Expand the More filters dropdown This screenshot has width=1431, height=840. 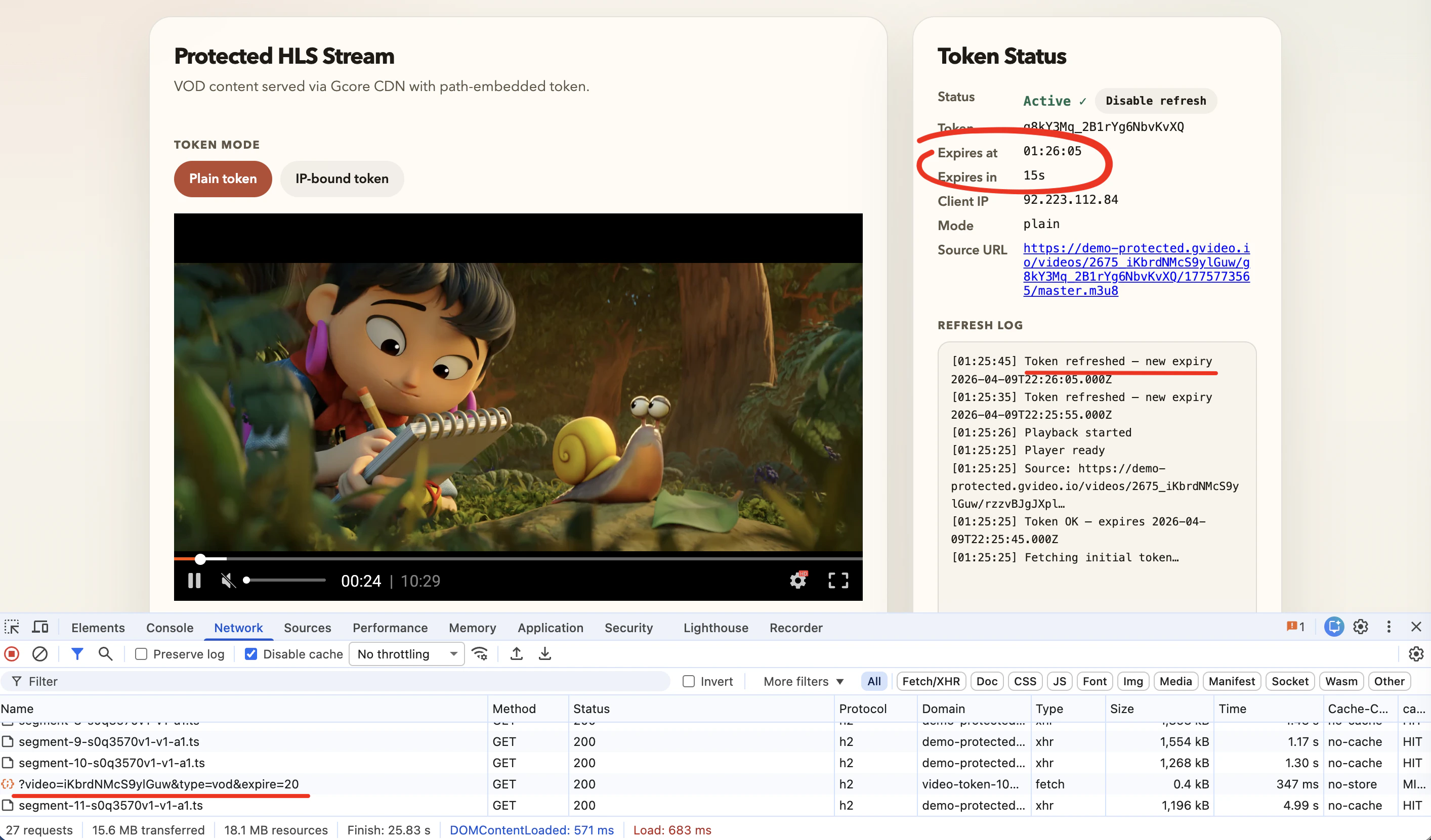(x=803, y=681)
